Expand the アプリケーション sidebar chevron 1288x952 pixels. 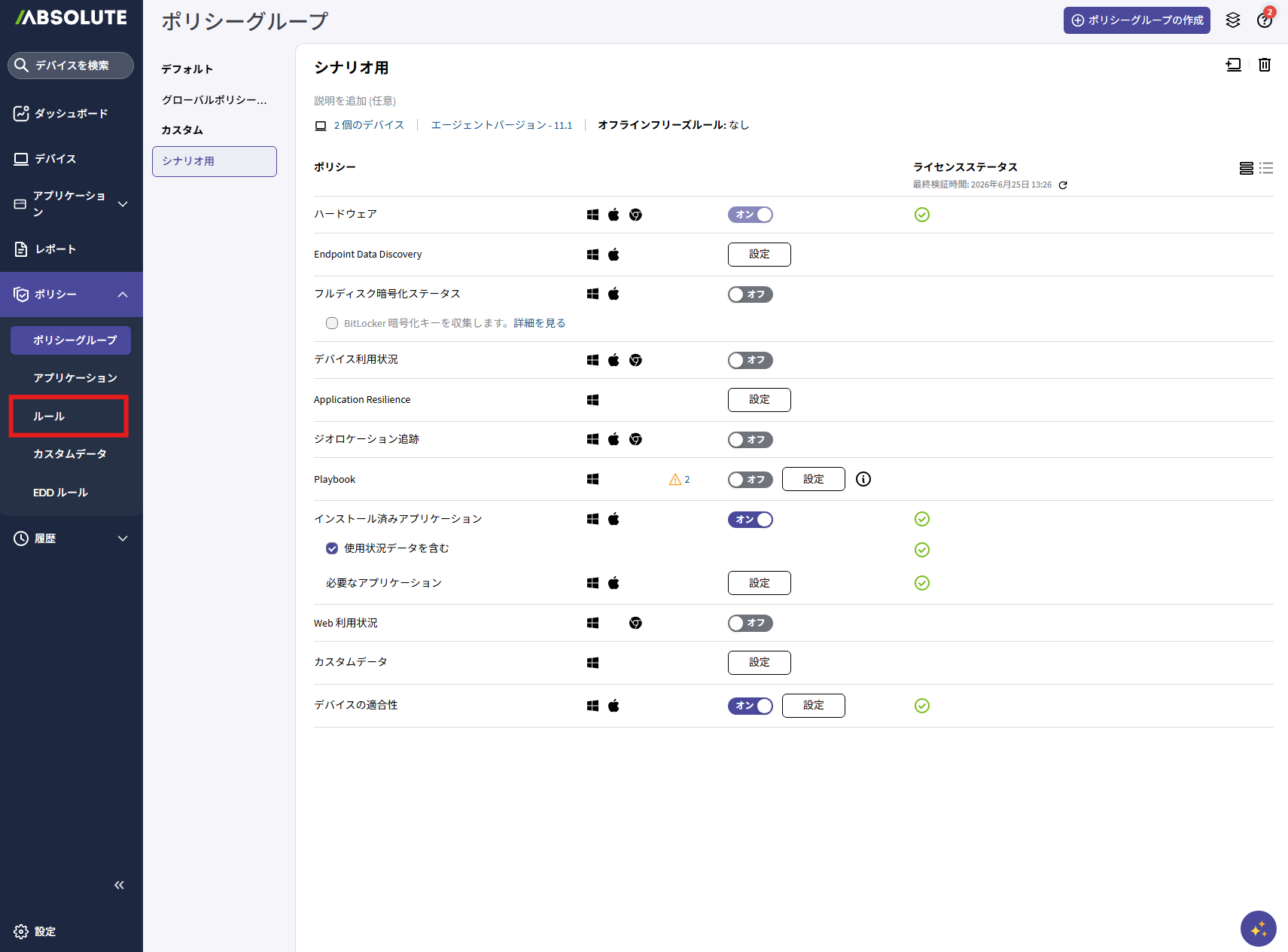(123, 204)
